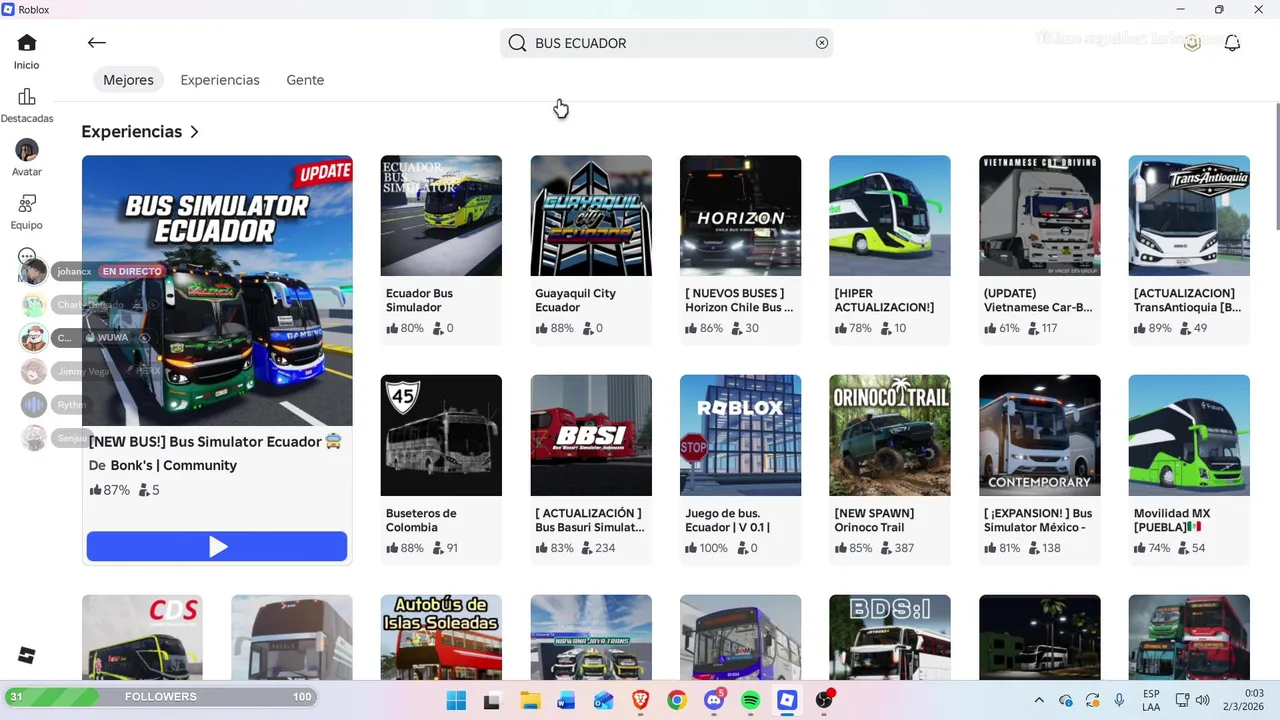Select the Mejores tab
Viewport: 1280px width, 720px height.
click(128, 80)
